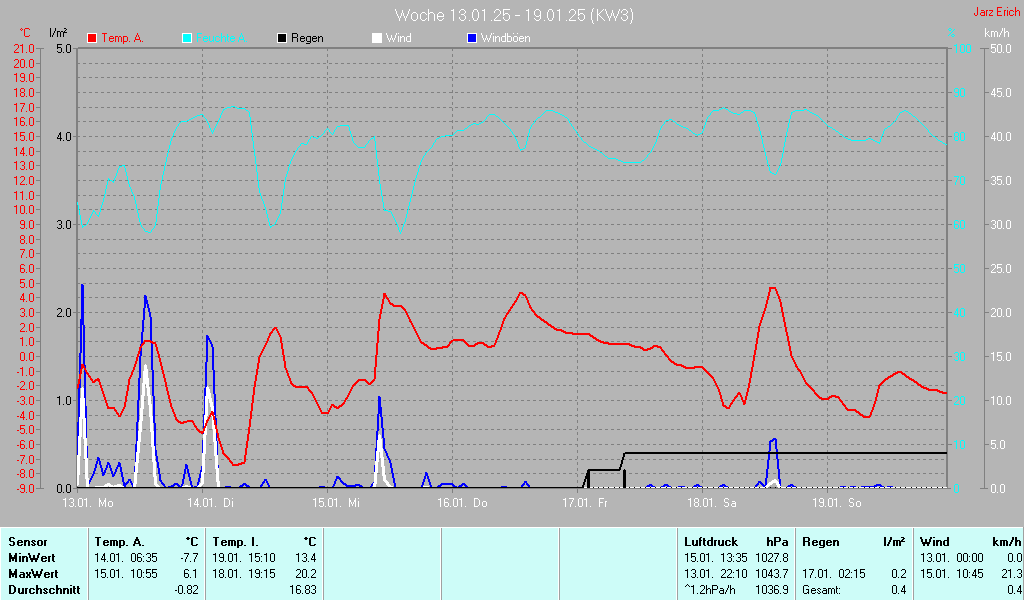Click the blue Windböen legend swatch

point(472,39)
